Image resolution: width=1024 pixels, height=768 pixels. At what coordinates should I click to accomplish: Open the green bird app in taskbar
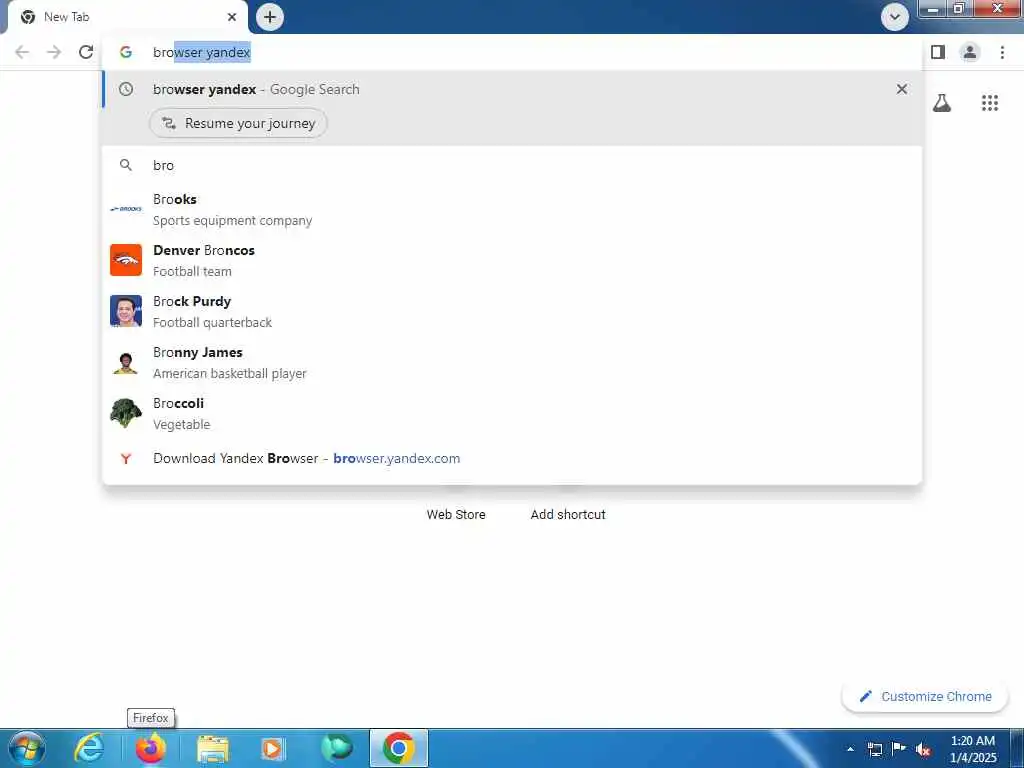(x=336, y=748)
